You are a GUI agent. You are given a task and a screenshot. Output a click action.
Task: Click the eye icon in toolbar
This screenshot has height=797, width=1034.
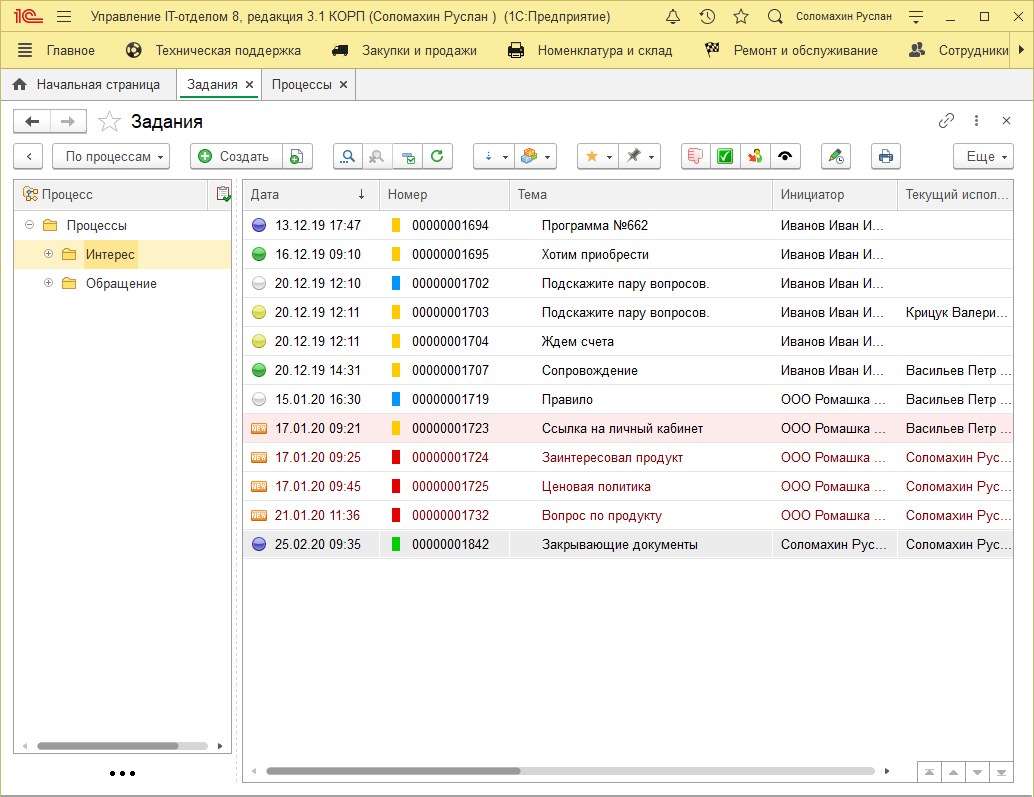pyautogui.click(x=785, y=156)
